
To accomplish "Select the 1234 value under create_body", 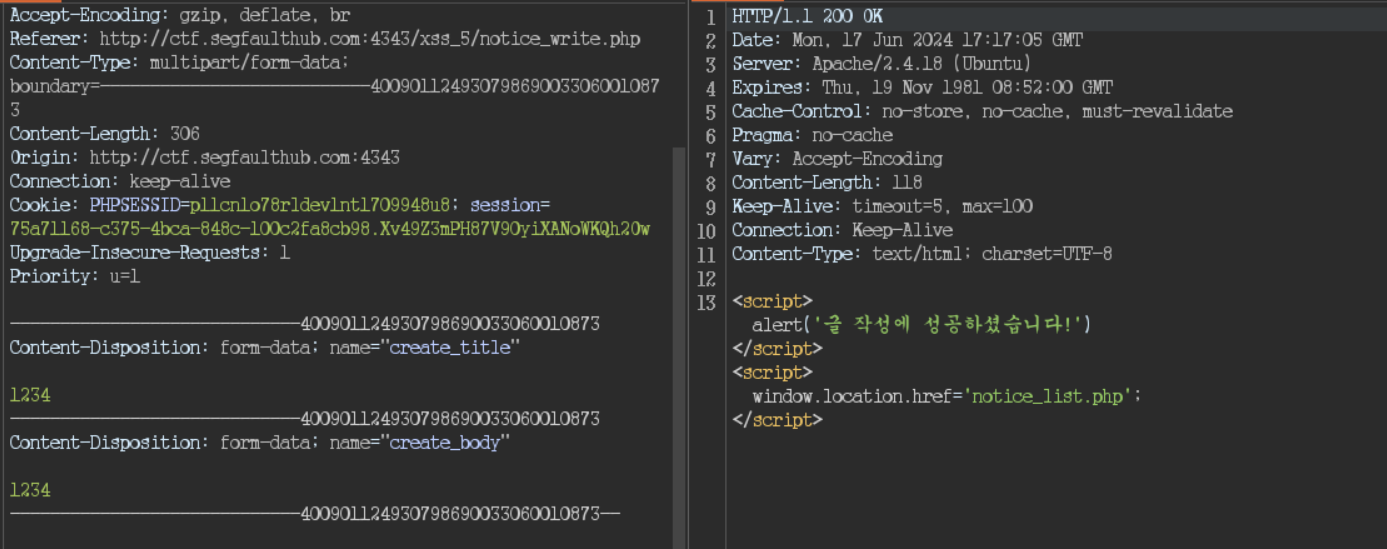I will point(30,491).
